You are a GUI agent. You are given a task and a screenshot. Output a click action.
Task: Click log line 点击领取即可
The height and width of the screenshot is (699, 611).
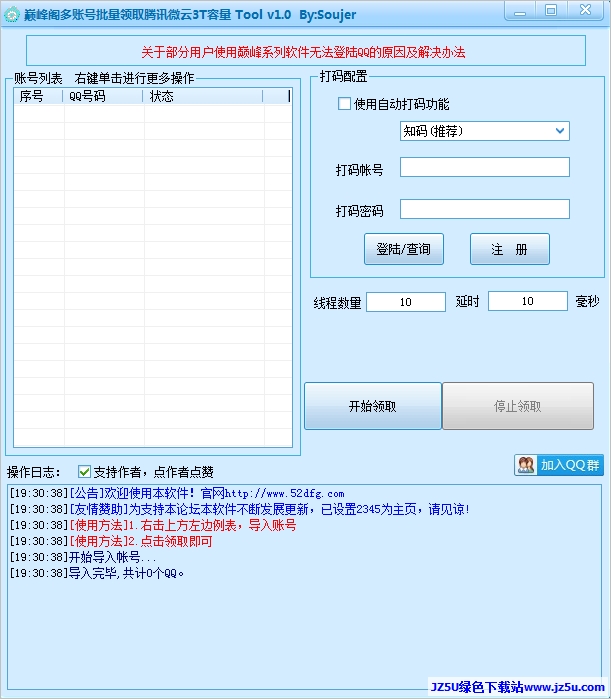click(111, 541)
